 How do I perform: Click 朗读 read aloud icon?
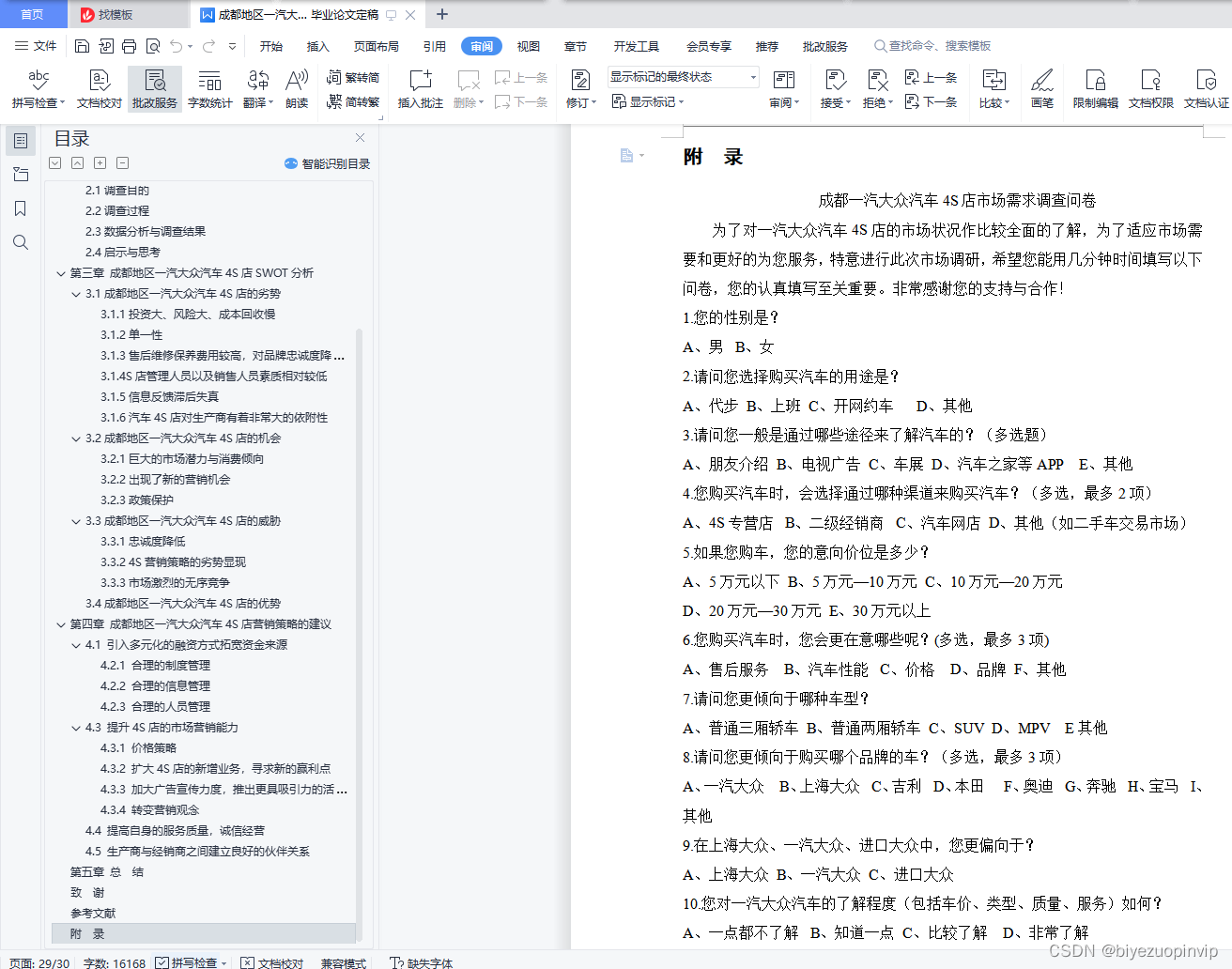tap(297, 89)
